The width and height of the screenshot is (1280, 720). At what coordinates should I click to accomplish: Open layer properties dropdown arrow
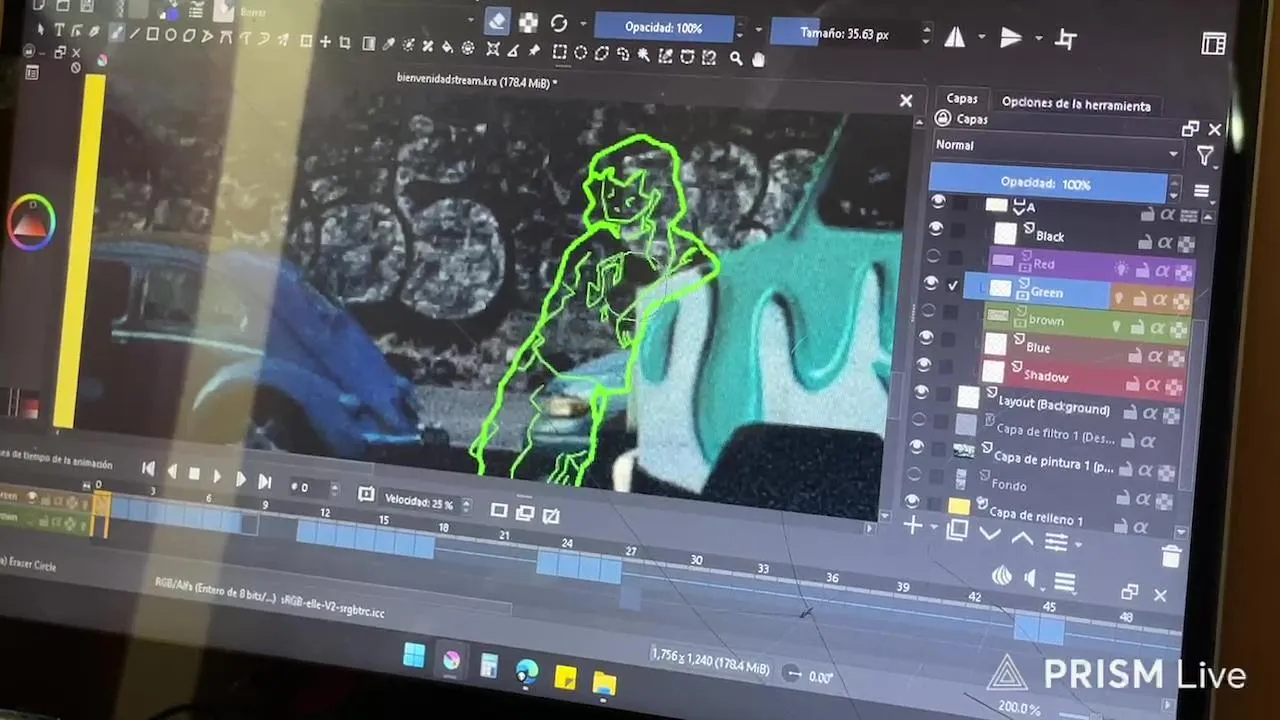[x=1078, y=545]
